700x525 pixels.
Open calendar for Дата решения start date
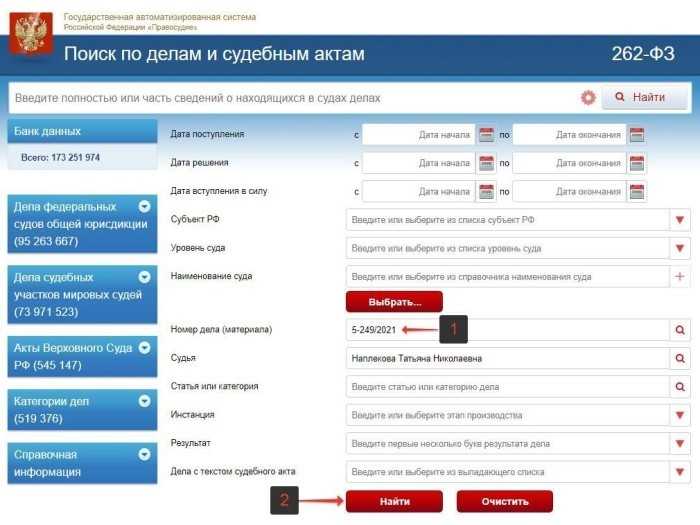tap(487, 163)
